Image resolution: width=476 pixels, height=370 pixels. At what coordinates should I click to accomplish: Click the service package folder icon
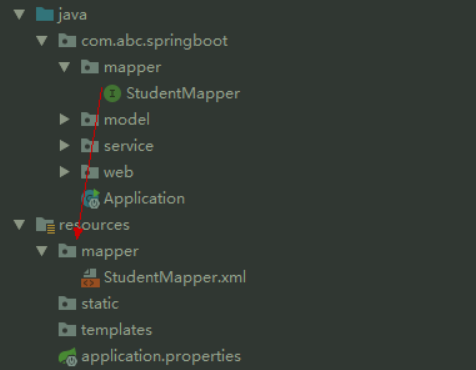pyautogui.click(x=90, y=146)
